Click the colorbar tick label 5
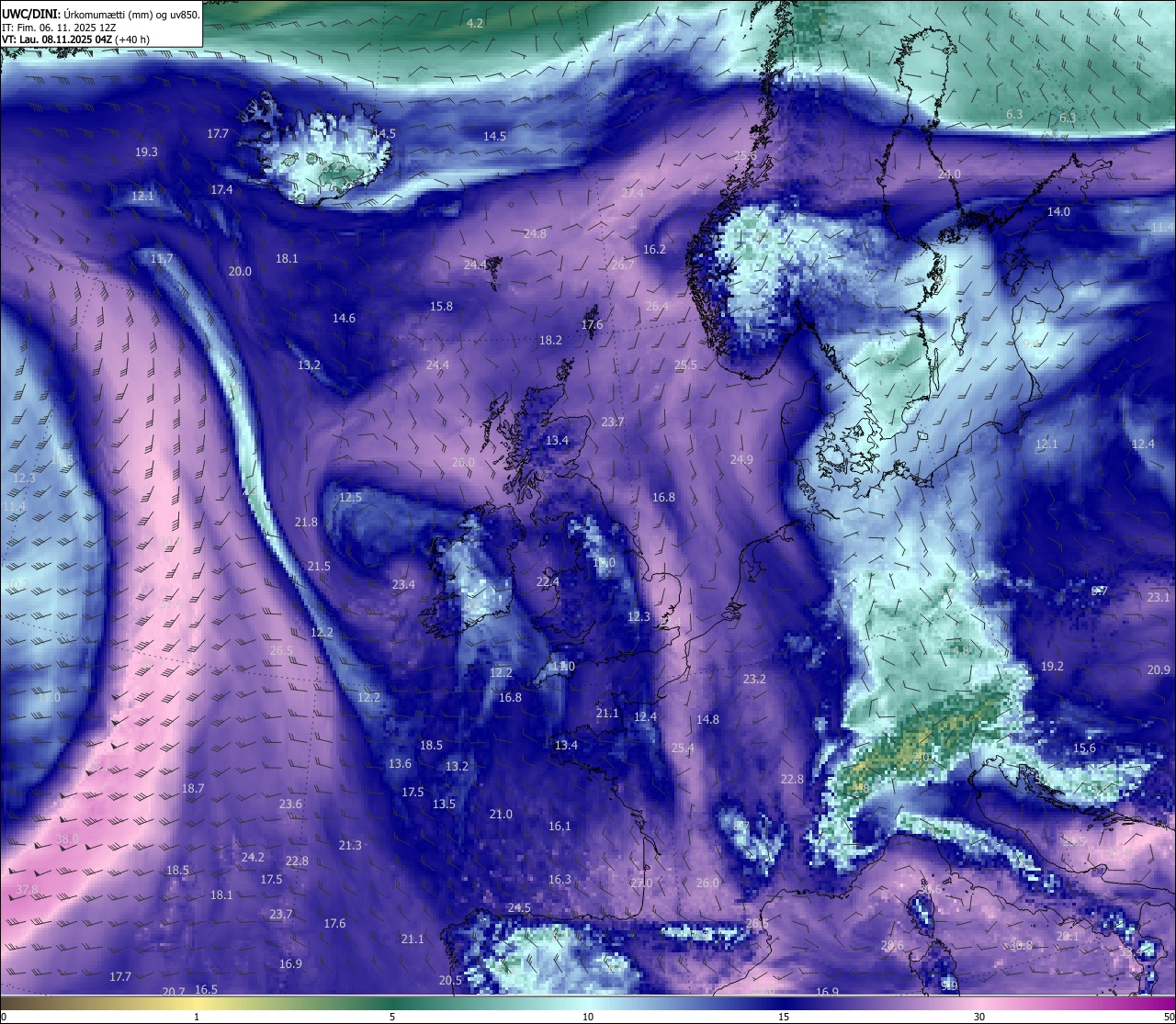 tap(392, 1017)
